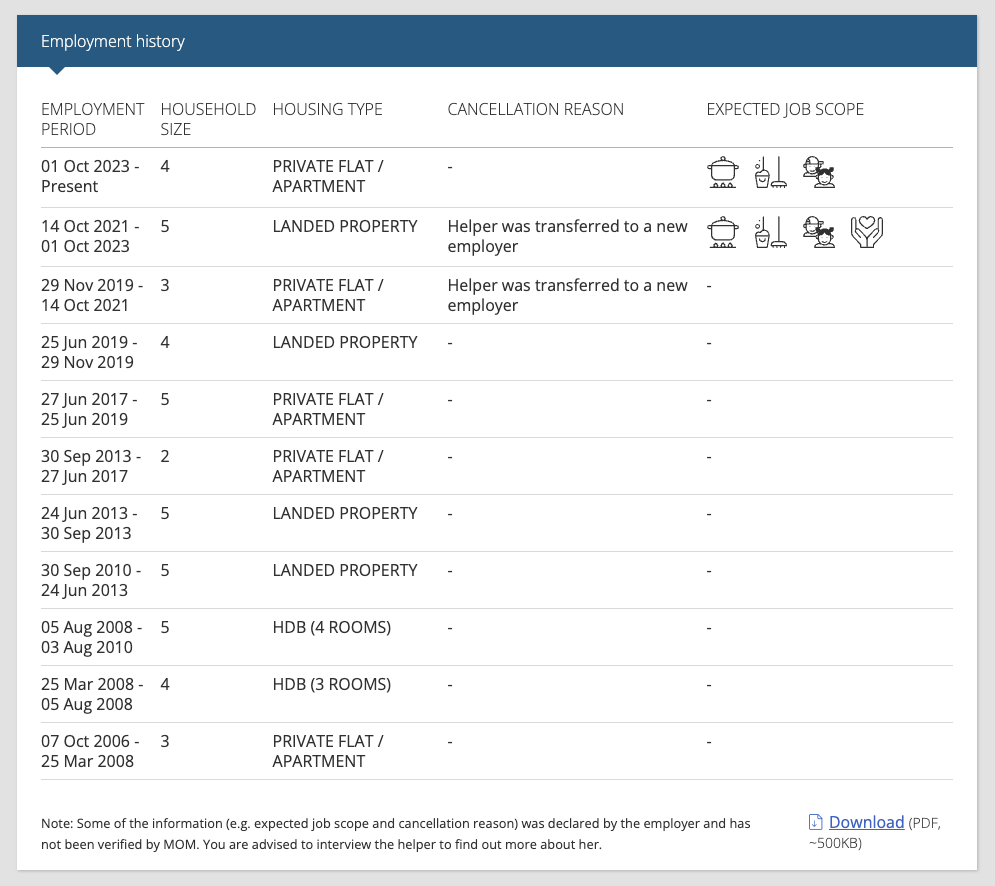This screenshot has width=995, height=886.
Task: Click the Employment history section header
Action: tap(497, 41)
